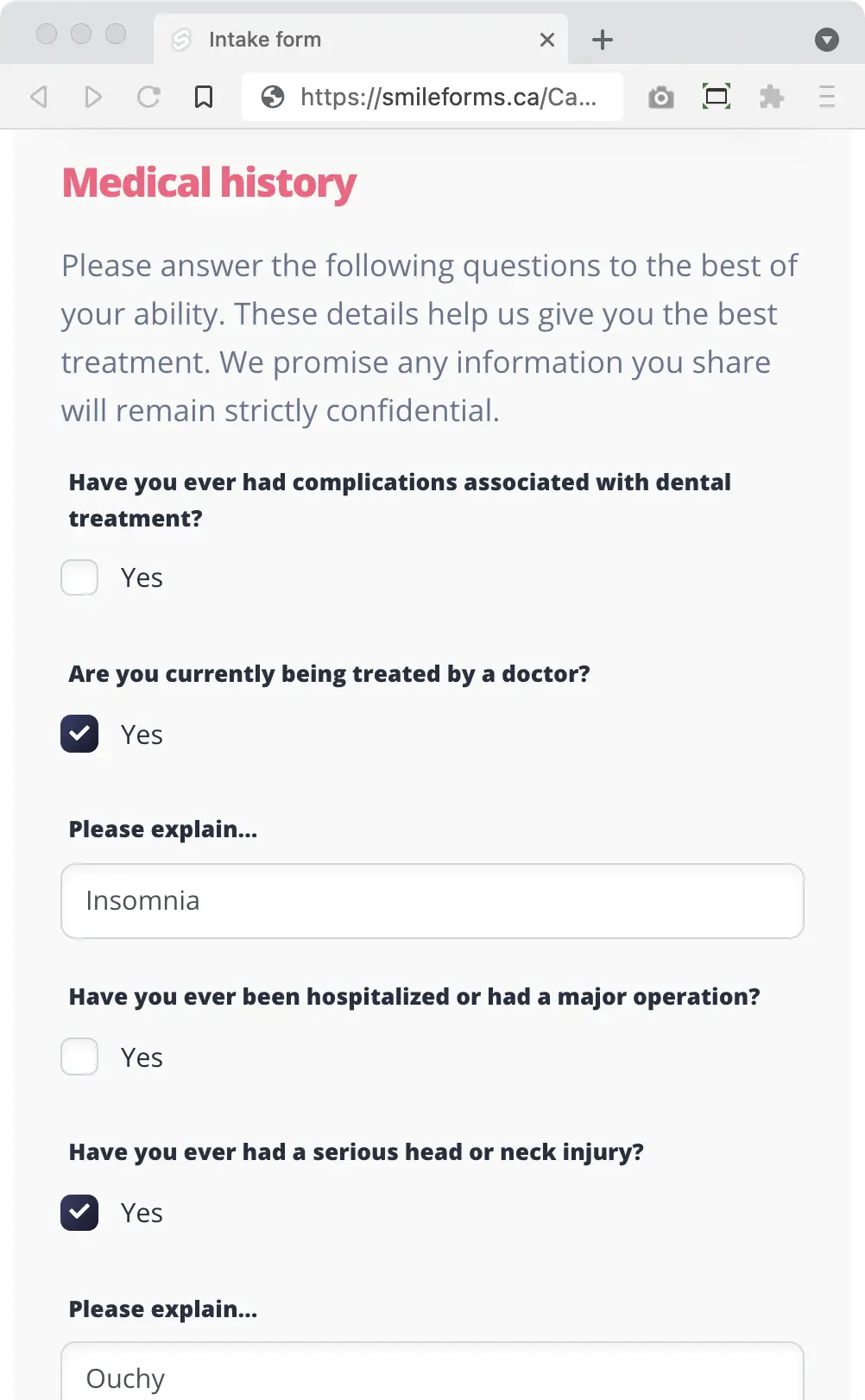Activate the fullscreen capture icon
This screenshot has width=865, height=1400.
[x=717, y=97]
